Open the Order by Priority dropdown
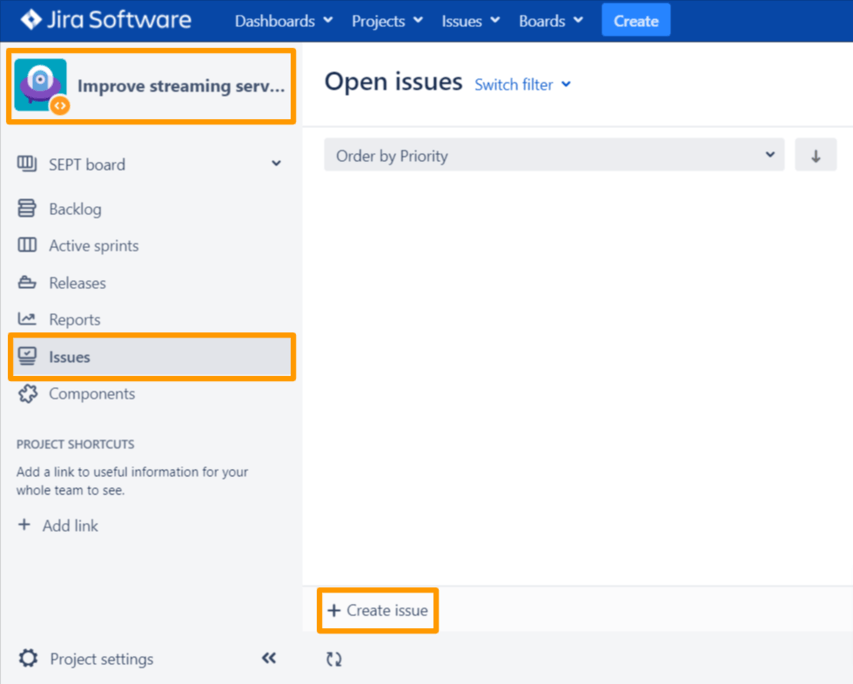 [554, 155]
